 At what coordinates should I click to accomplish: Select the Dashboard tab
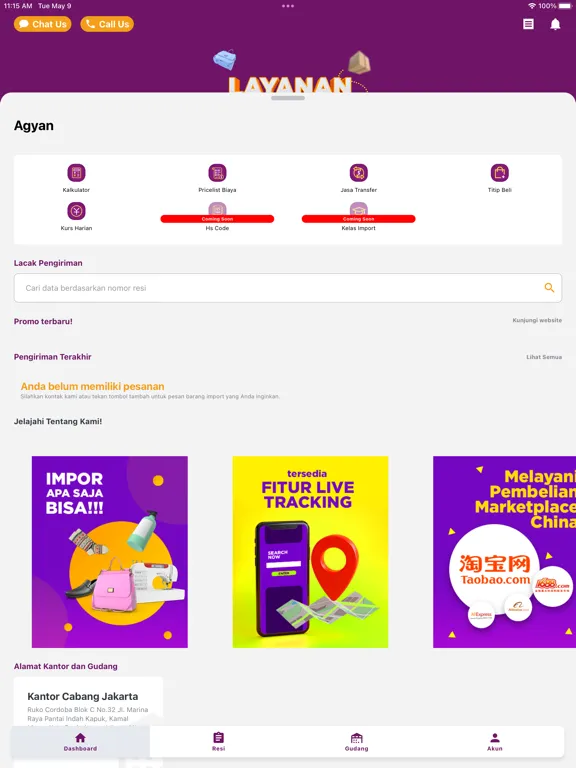80,742
